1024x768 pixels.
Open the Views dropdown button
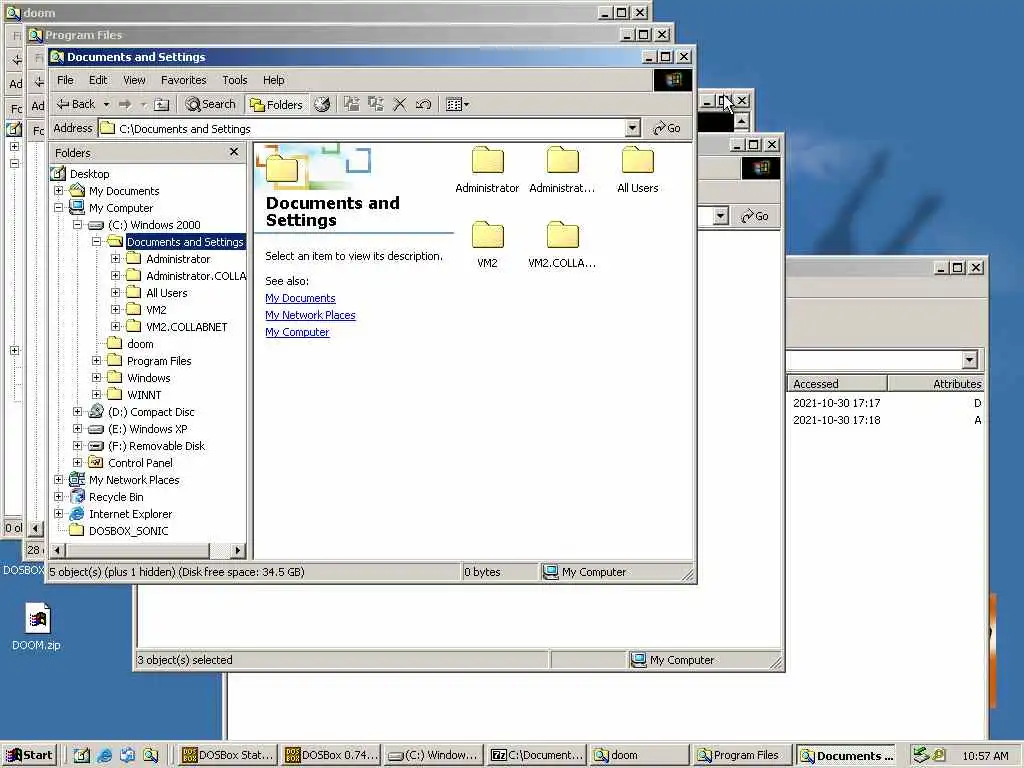point(457,104)
